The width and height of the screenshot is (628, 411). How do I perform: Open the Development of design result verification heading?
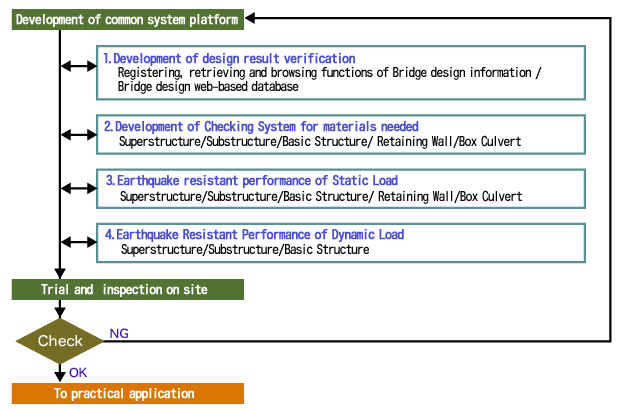229,58
